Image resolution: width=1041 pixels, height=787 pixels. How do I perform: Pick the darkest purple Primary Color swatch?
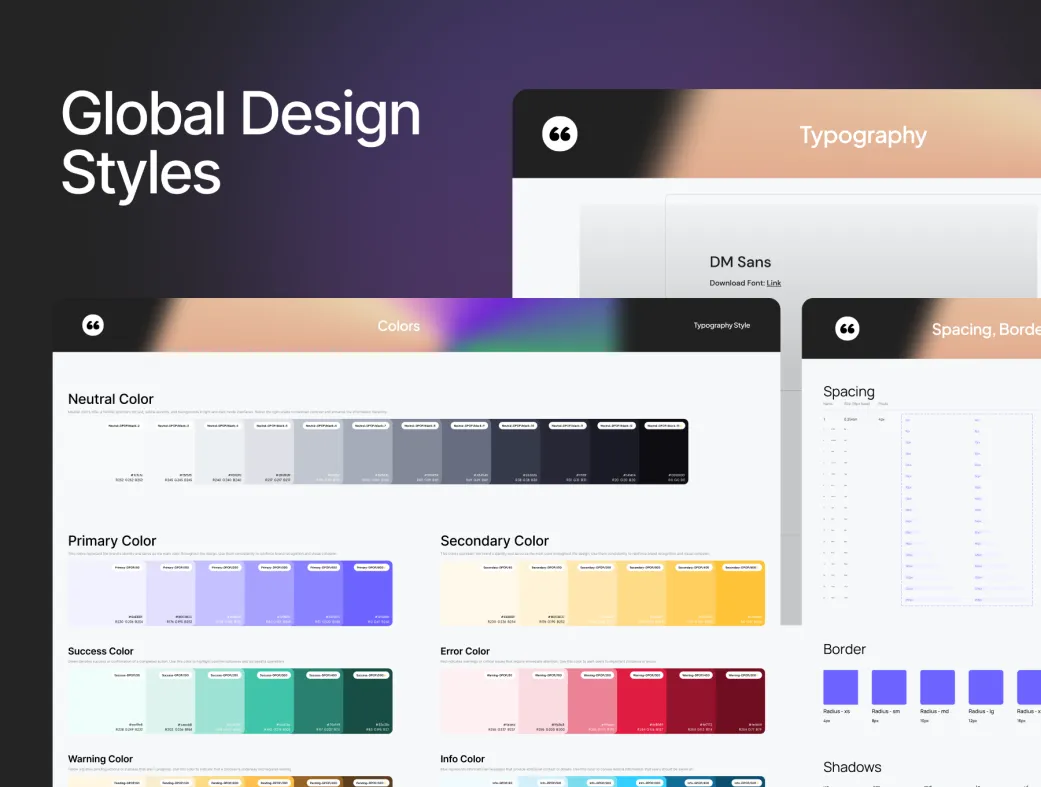(367, 593)
